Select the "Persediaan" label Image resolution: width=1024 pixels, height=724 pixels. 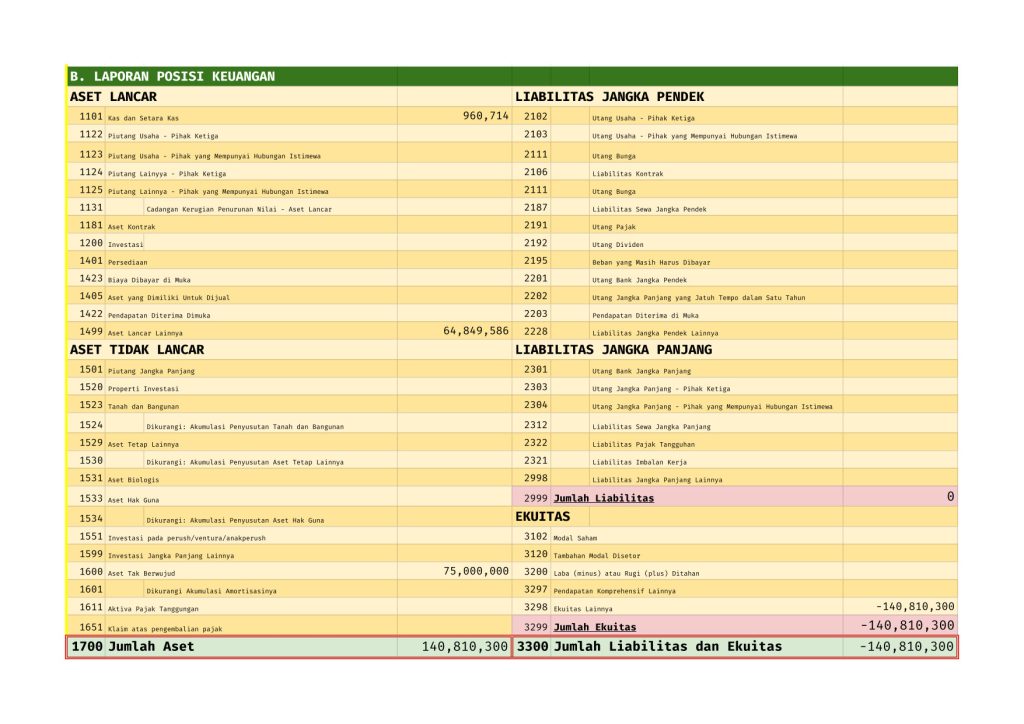127,262
